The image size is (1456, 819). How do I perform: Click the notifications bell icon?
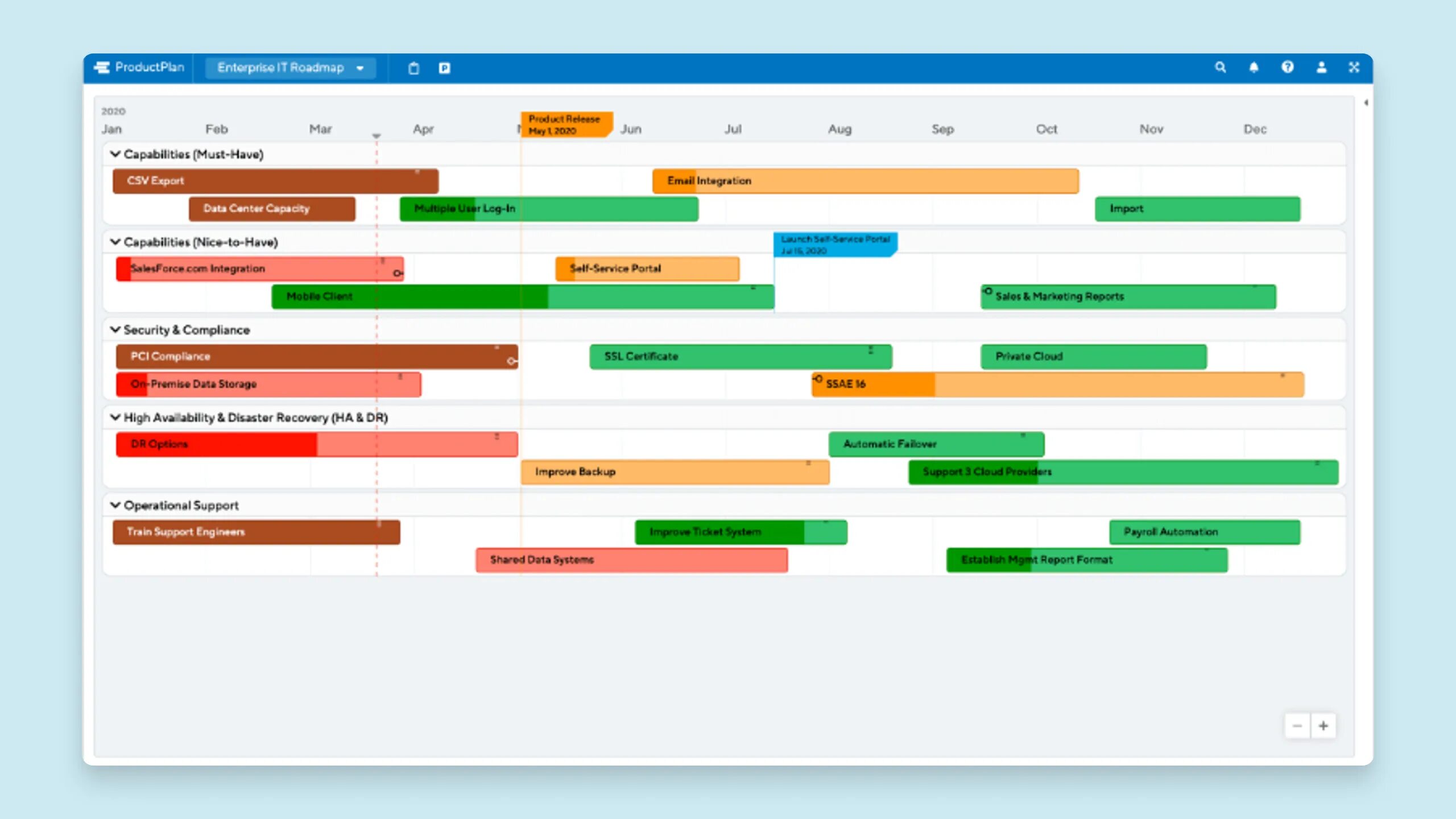(1254, 68)
